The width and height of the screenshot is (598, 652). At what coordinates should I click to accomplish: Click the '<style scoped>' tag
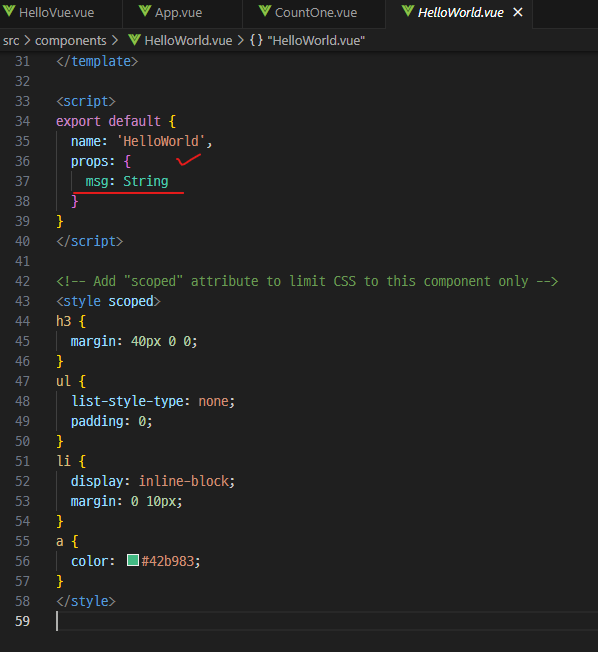(109, 301)
